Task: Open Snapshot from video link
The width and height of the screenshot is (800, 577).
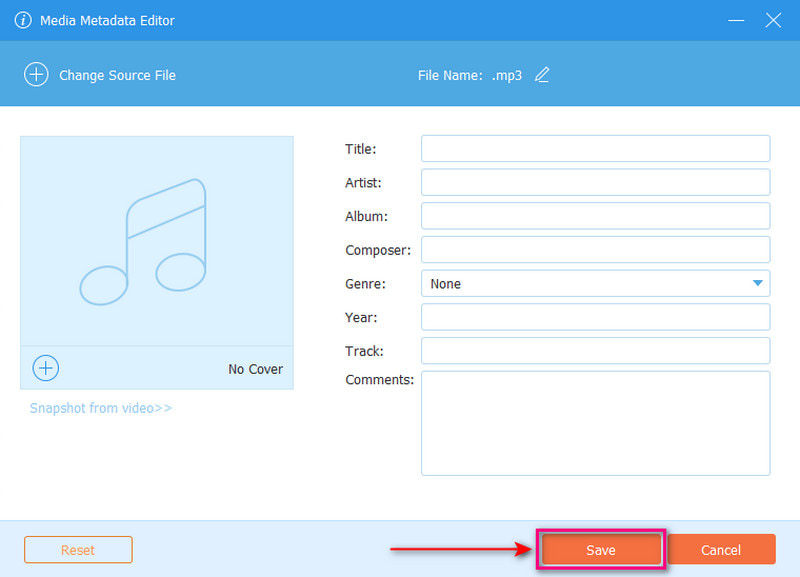Action: 100,408
